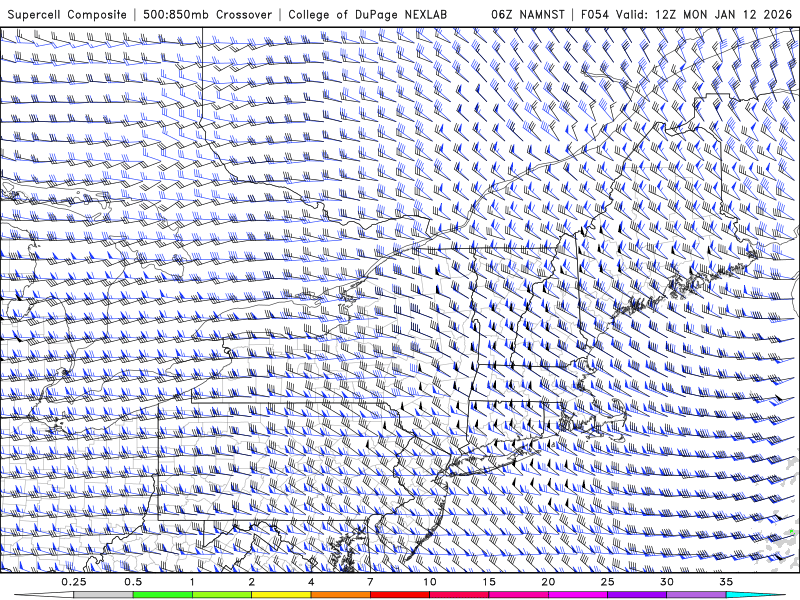Click the legend value 10
This screenshot has height=600, width=800.
pos(430,582)
